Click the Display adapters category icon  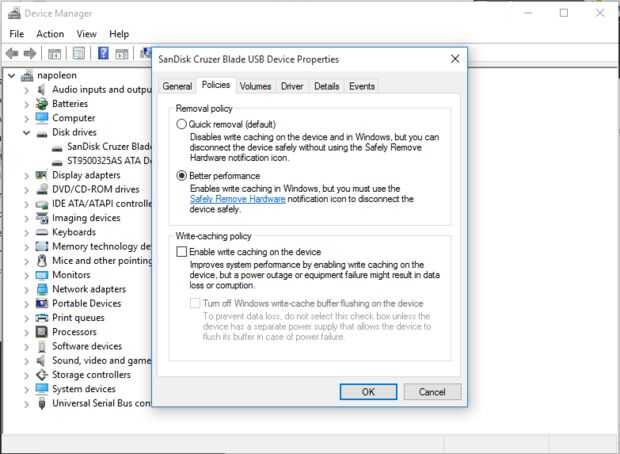pos(42,175)
